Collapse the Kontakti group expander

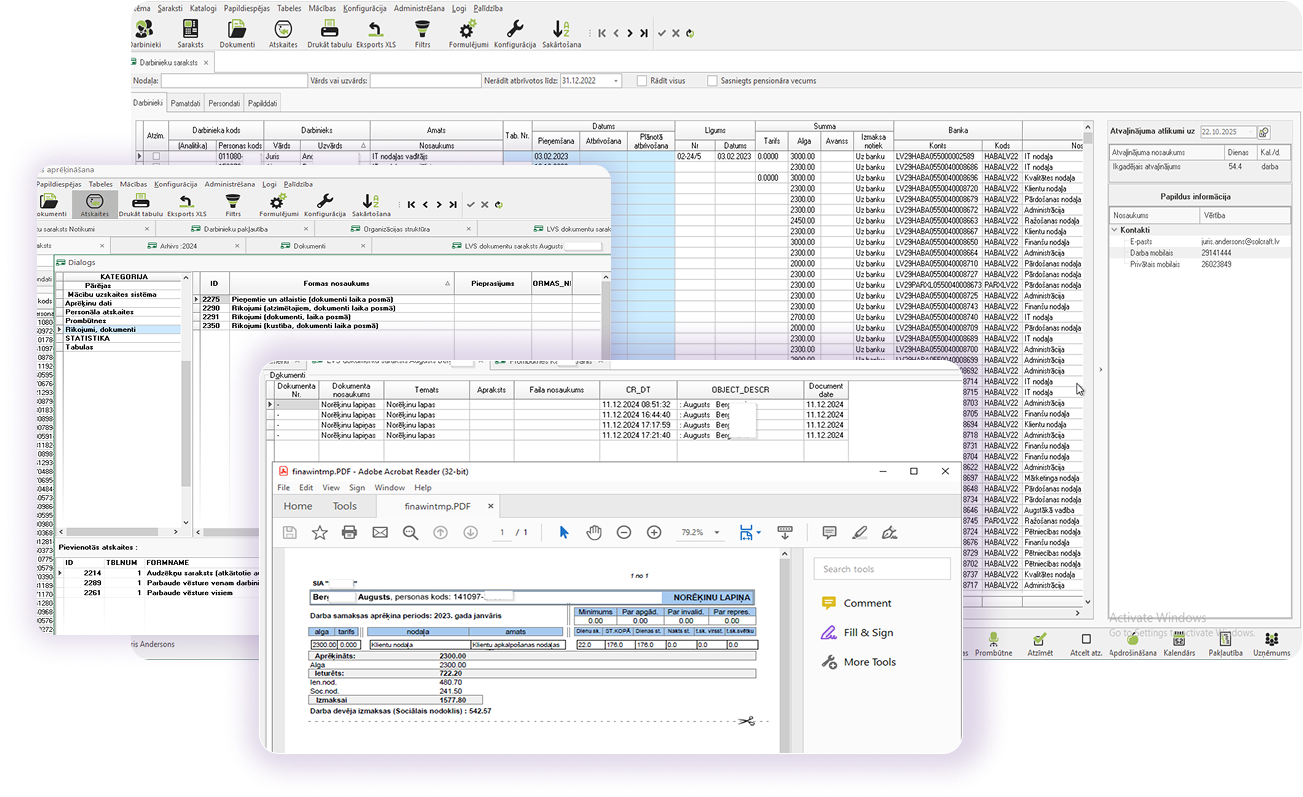point(1115,230)
